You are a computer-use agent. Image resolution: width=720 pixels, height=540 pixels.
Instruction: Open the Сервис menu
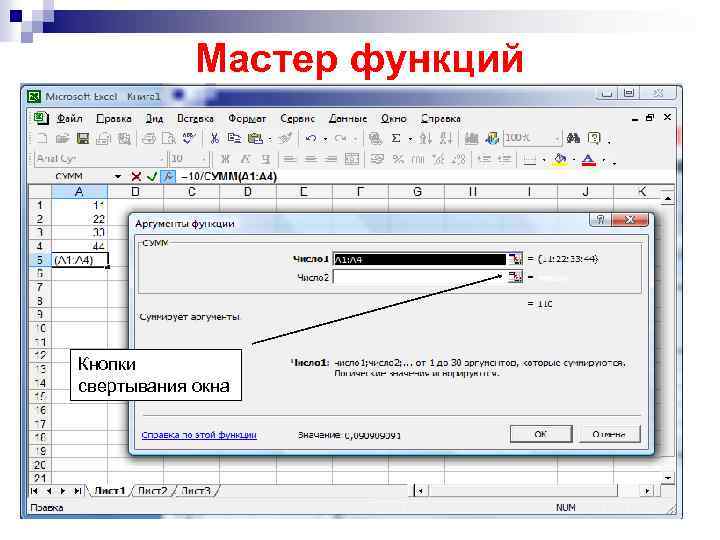(x=298, y=118)
